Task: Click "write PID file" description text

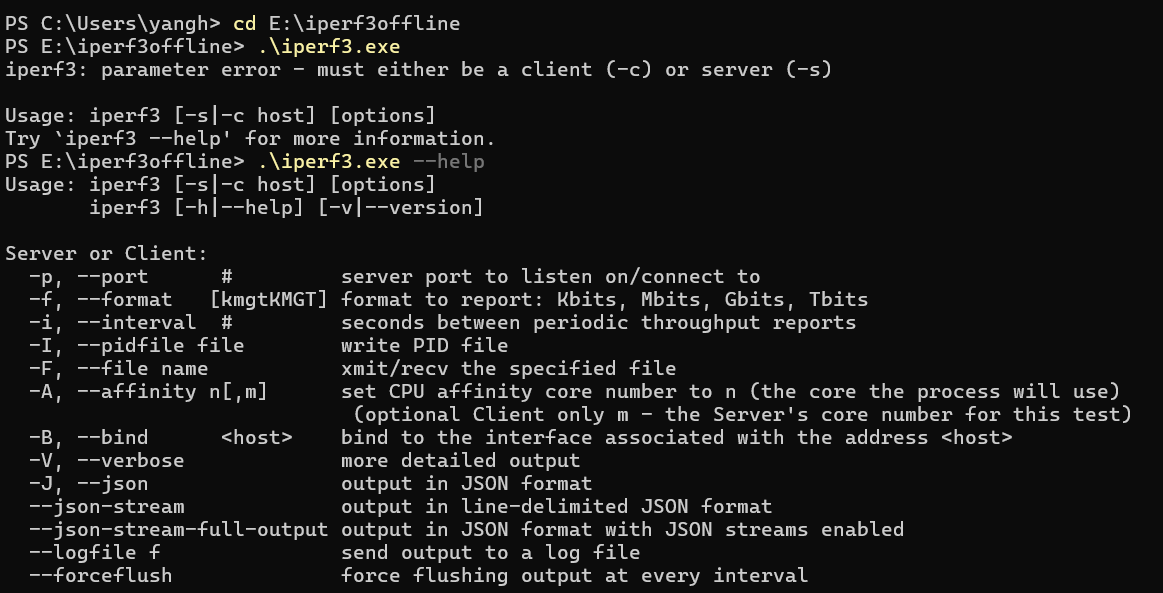Action: click(x=425, y=345)
